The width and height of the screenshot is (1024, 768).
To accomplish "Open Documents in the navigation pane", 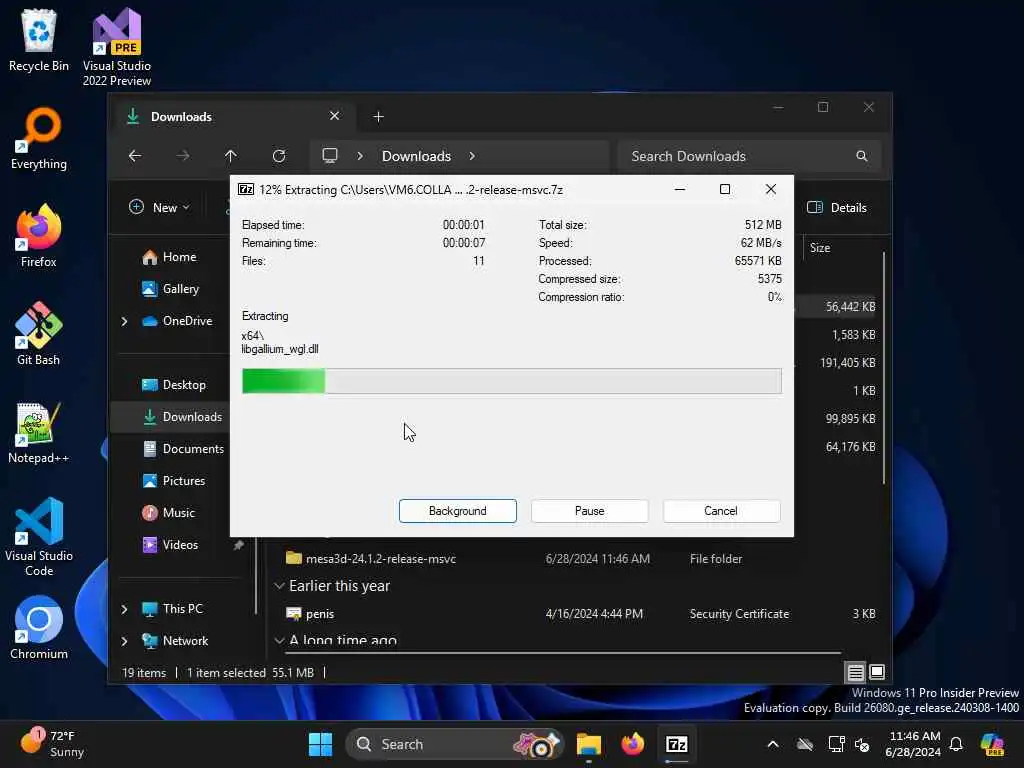I will tap(184, 449).
